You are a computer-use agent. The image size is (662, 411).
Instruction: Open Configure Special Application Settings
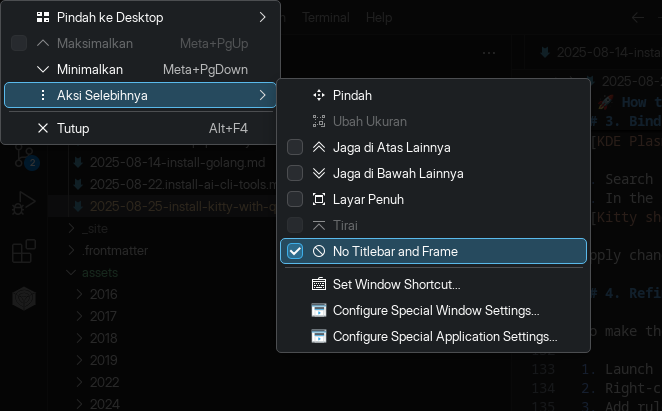click(433, 336)
